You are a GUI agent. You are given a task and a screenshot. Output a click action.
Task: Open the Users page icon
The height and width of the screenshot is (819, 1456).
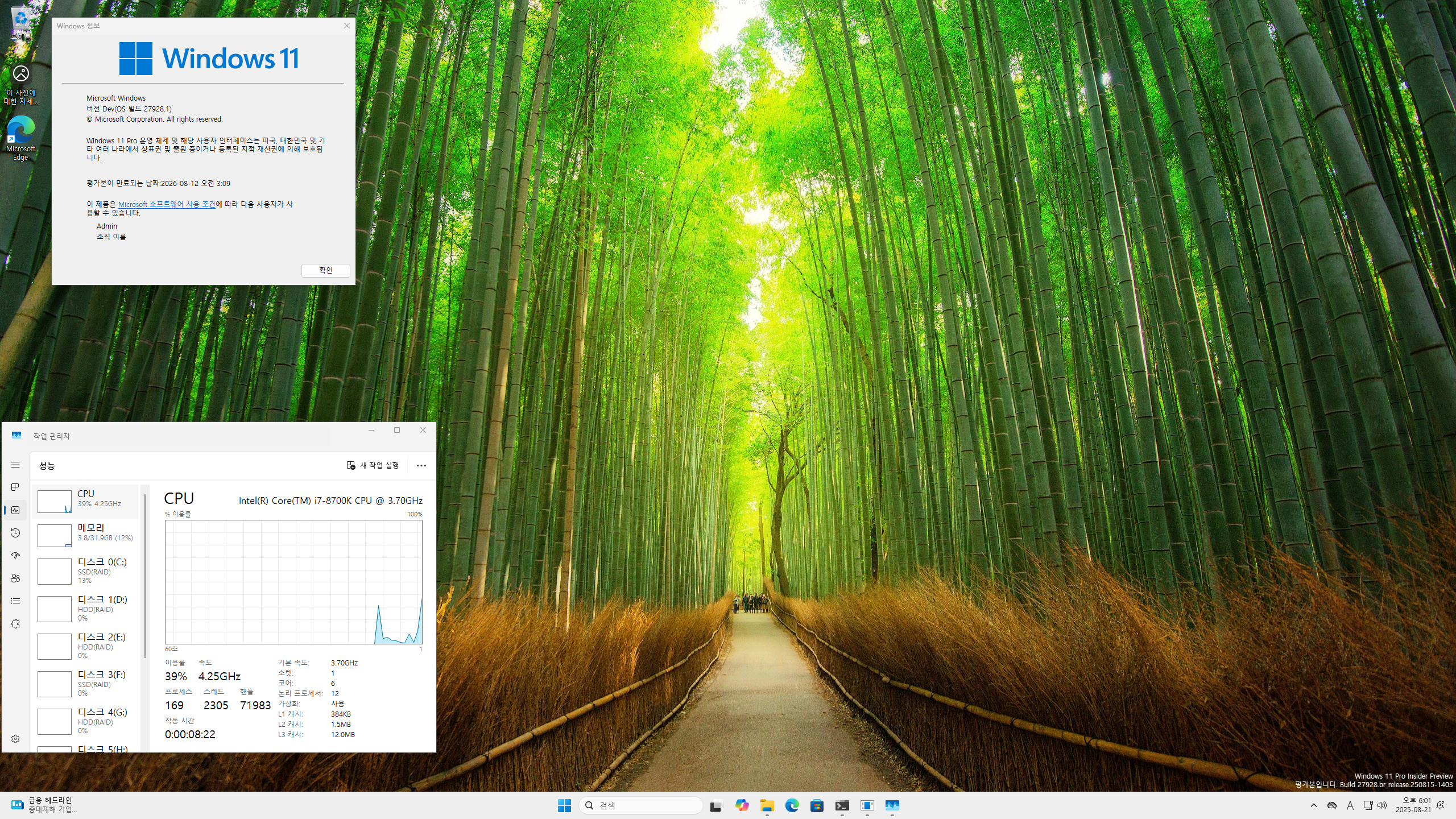[x=15, y=578]
